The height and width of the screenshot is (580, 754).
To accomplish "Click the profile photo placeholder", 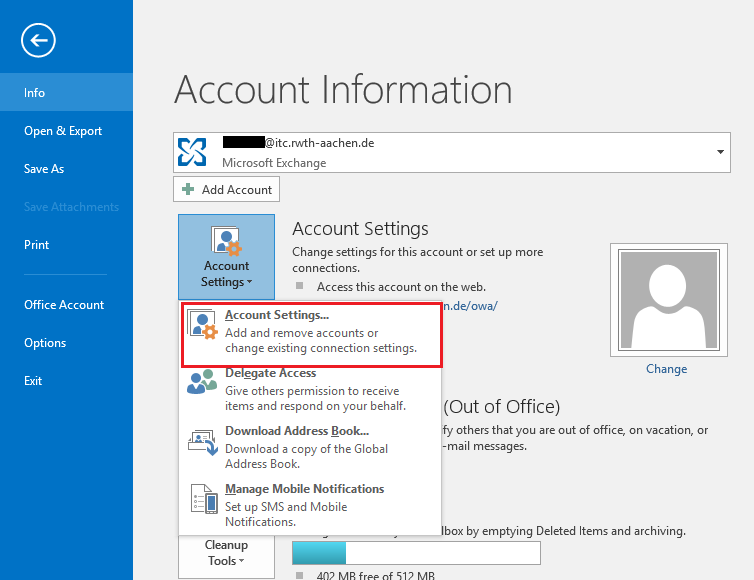I will click(669, 300).
